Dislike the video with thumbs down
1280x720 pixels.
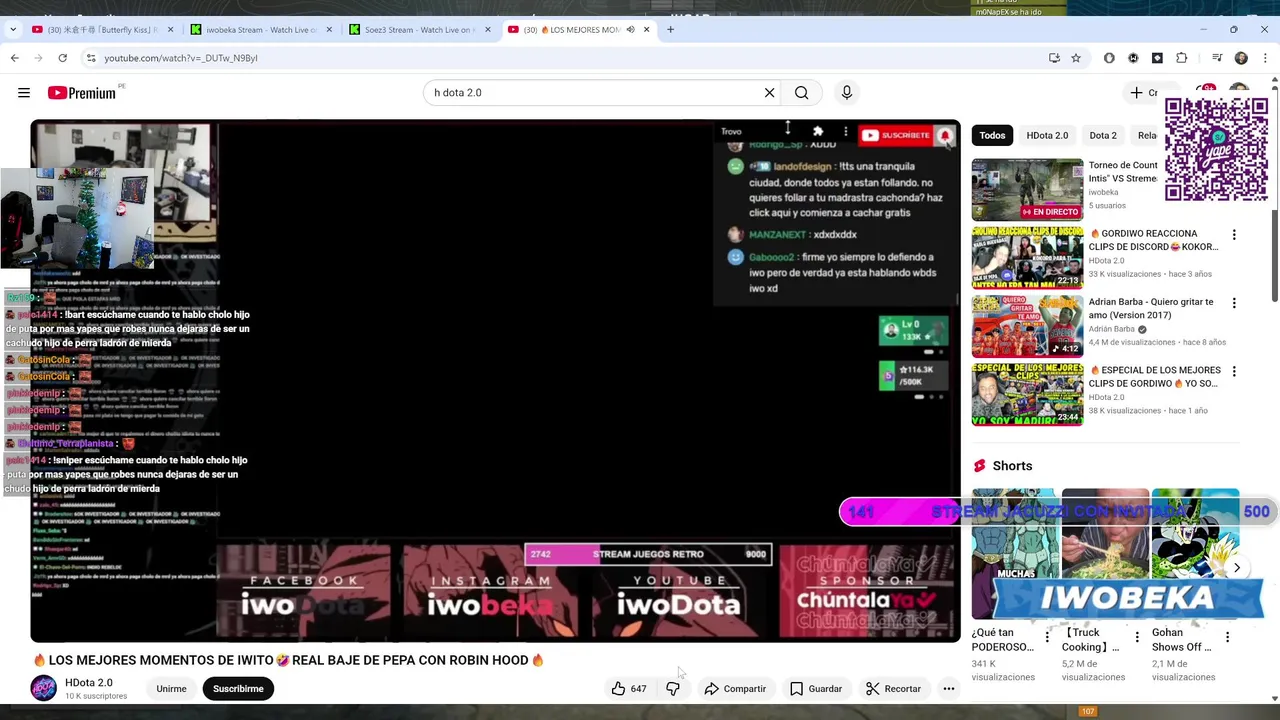click(x=673, y=688)
